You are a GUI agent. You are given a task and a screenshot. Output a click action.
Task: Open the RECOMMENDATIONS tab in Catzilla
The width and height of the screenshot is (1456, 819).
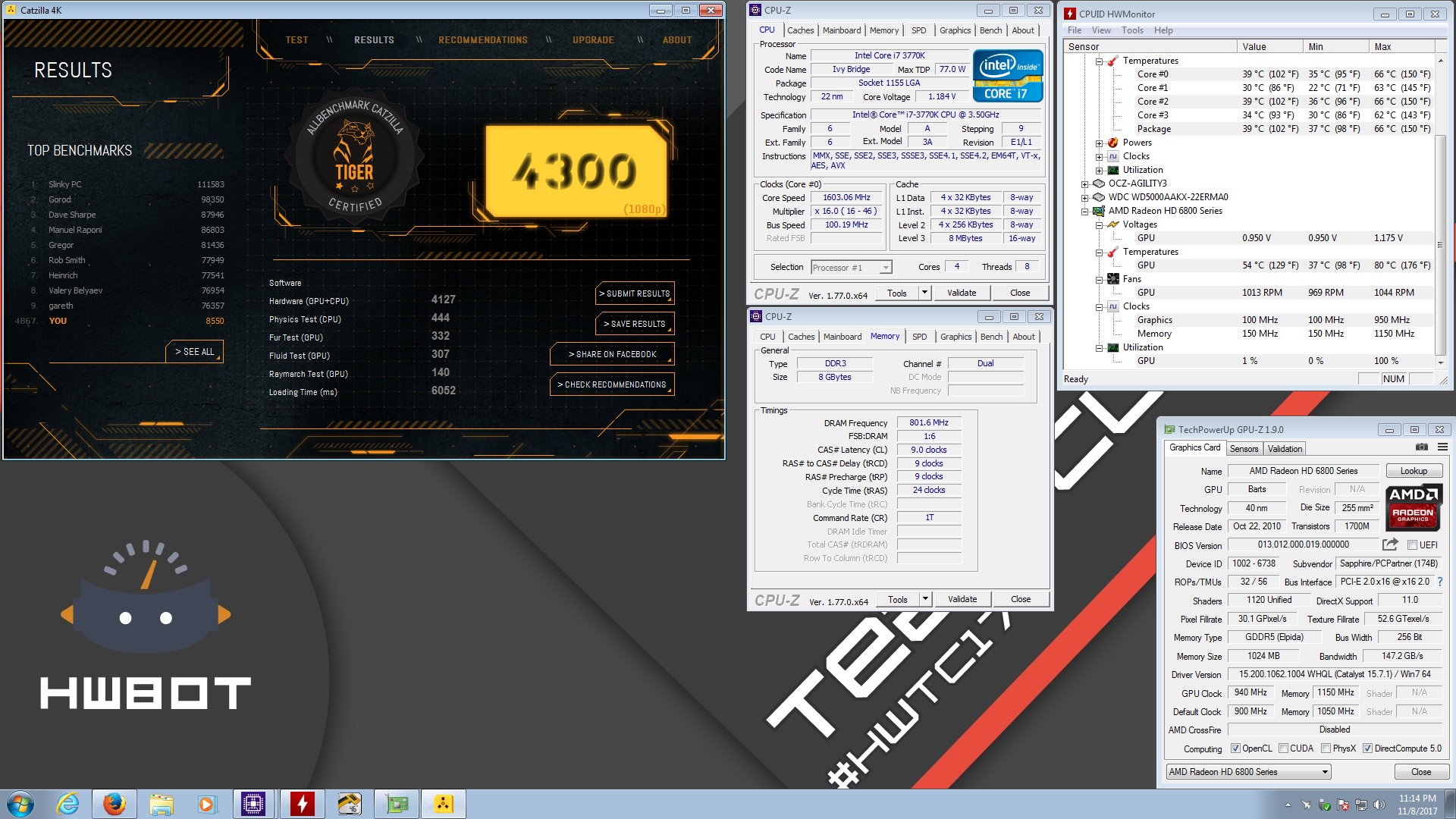[x=483, y=39]
